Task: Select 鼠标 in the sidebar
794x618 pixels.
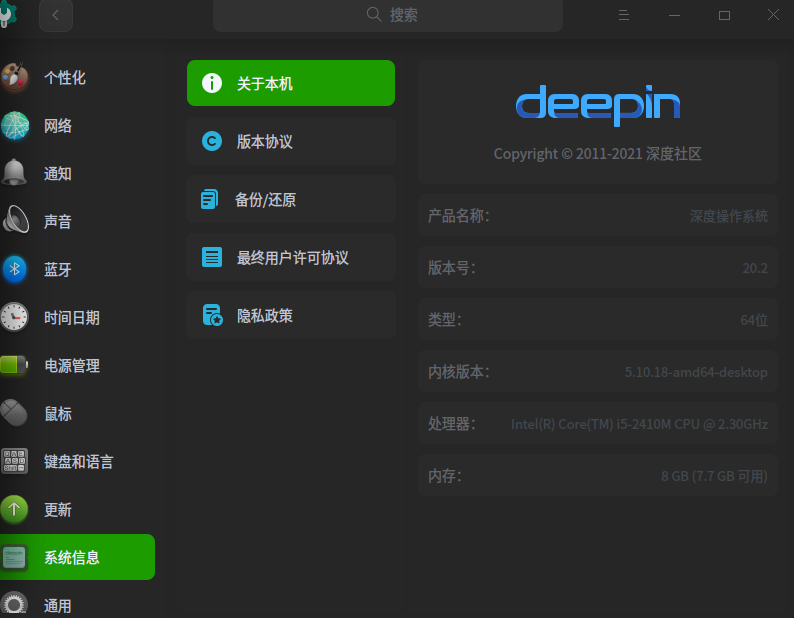Action: tap(58, 413)
